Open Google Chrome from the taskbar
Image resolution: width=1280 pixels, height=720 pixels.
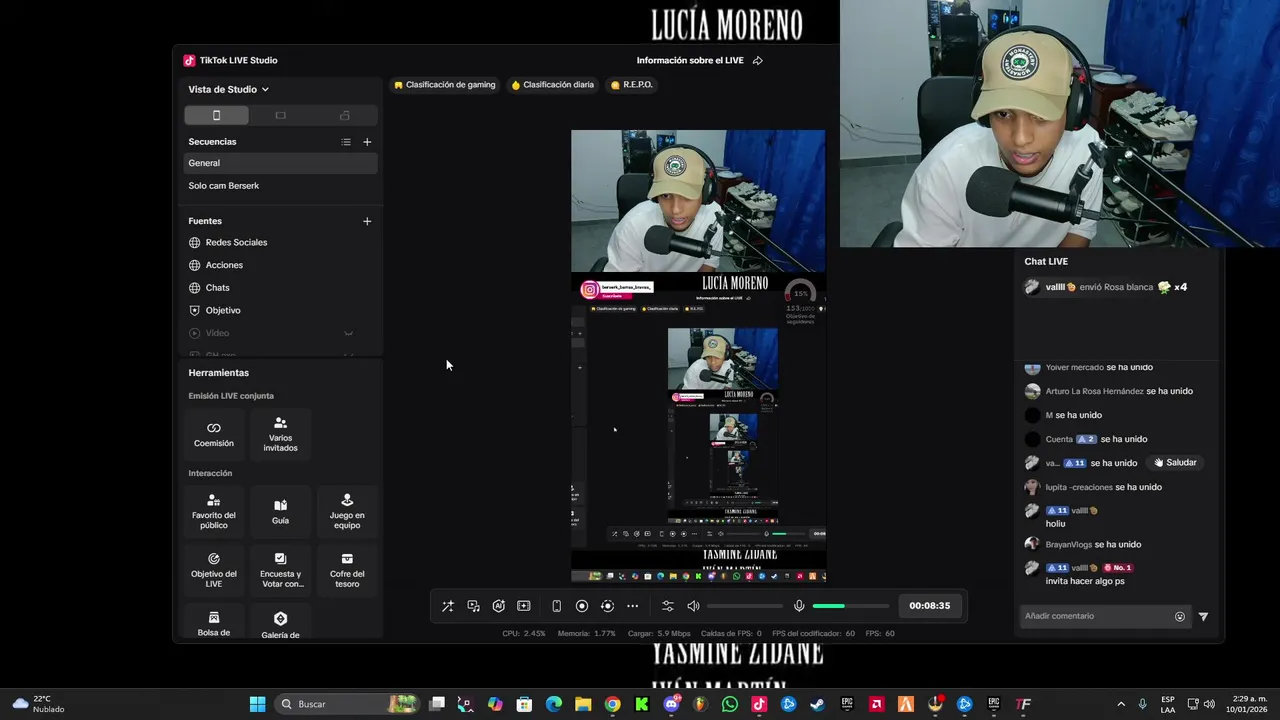pyautogui.click(x=612, y=704)
